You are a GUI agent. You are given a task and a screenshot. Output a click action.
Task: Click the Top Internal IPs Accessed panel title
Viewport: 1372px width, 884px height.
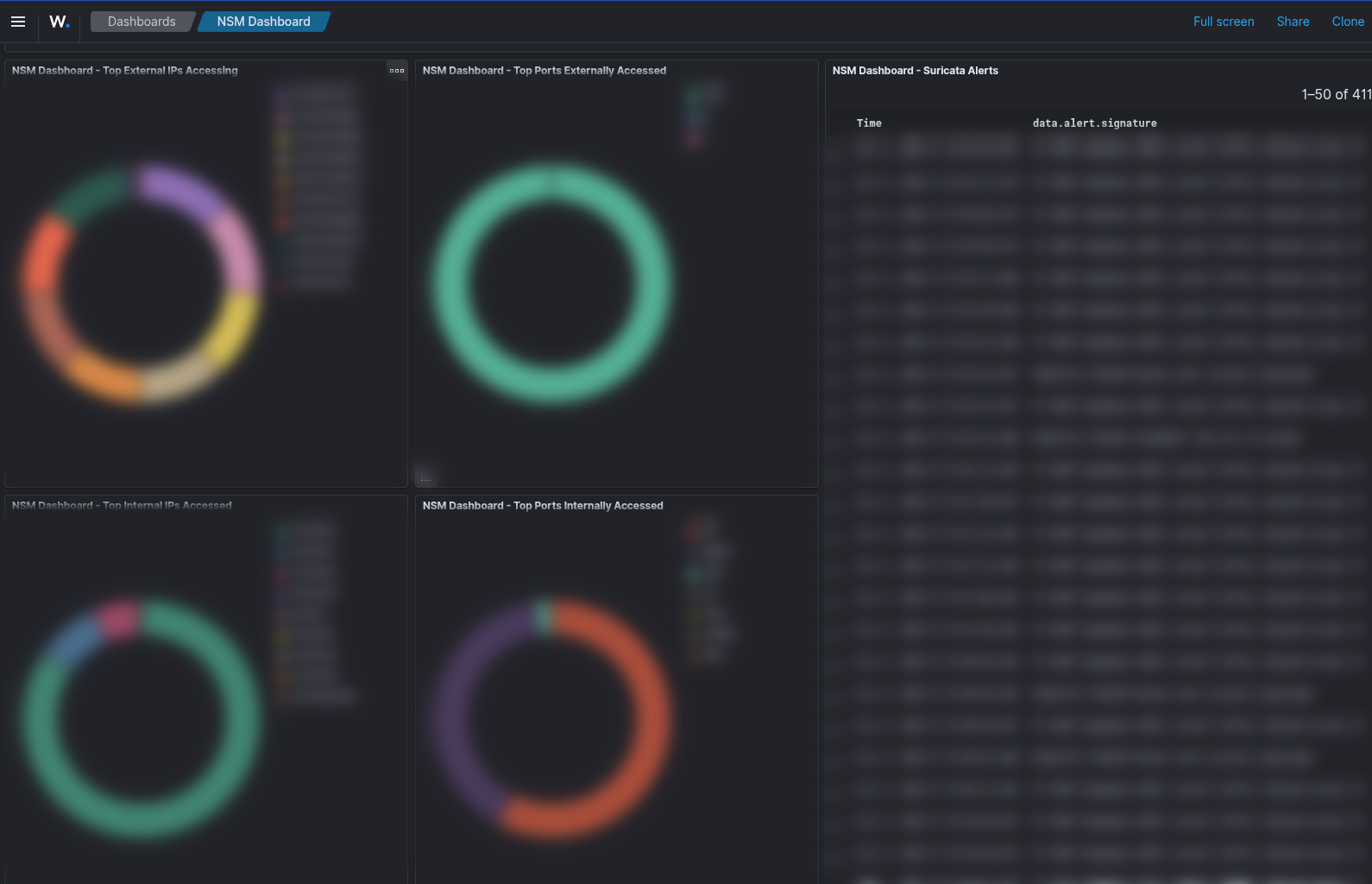click(x=122, y=506)
